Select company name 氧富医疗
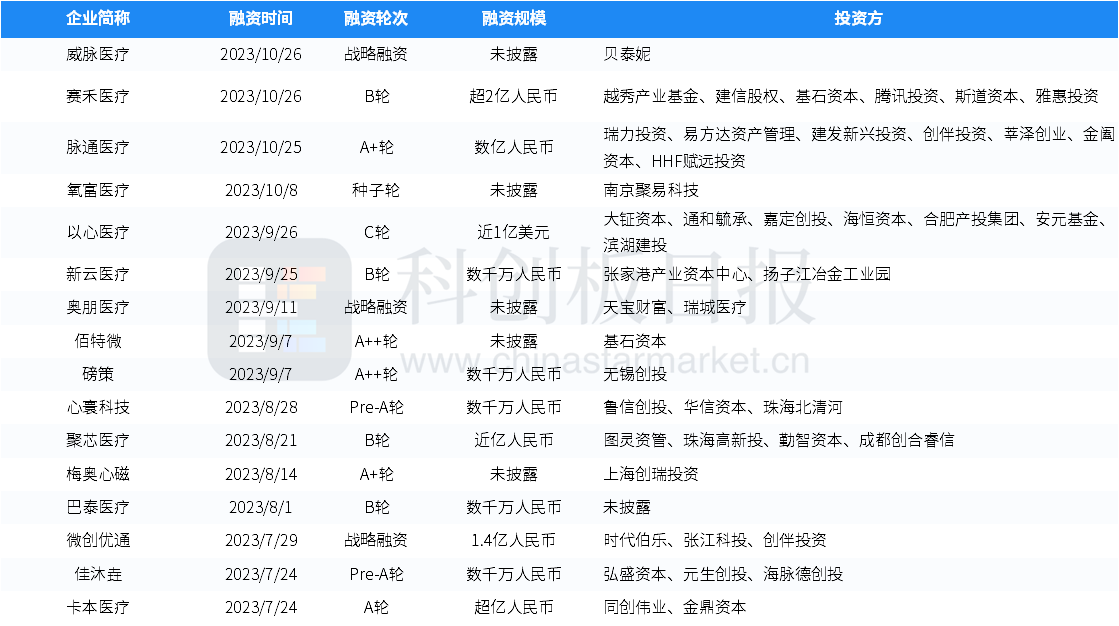Screen dimensions: 1119x626 click(98, 191)
